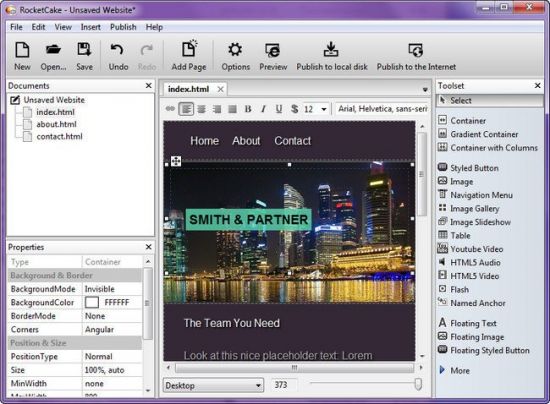The image size is (550, 404).
Task: Change PositionType Normal value
Action: (112, 356)
